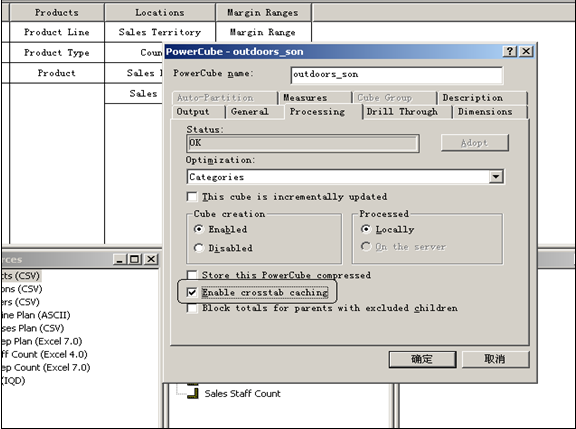
Task: Select the Enabled cube creation option
Action: pos(199,229)
